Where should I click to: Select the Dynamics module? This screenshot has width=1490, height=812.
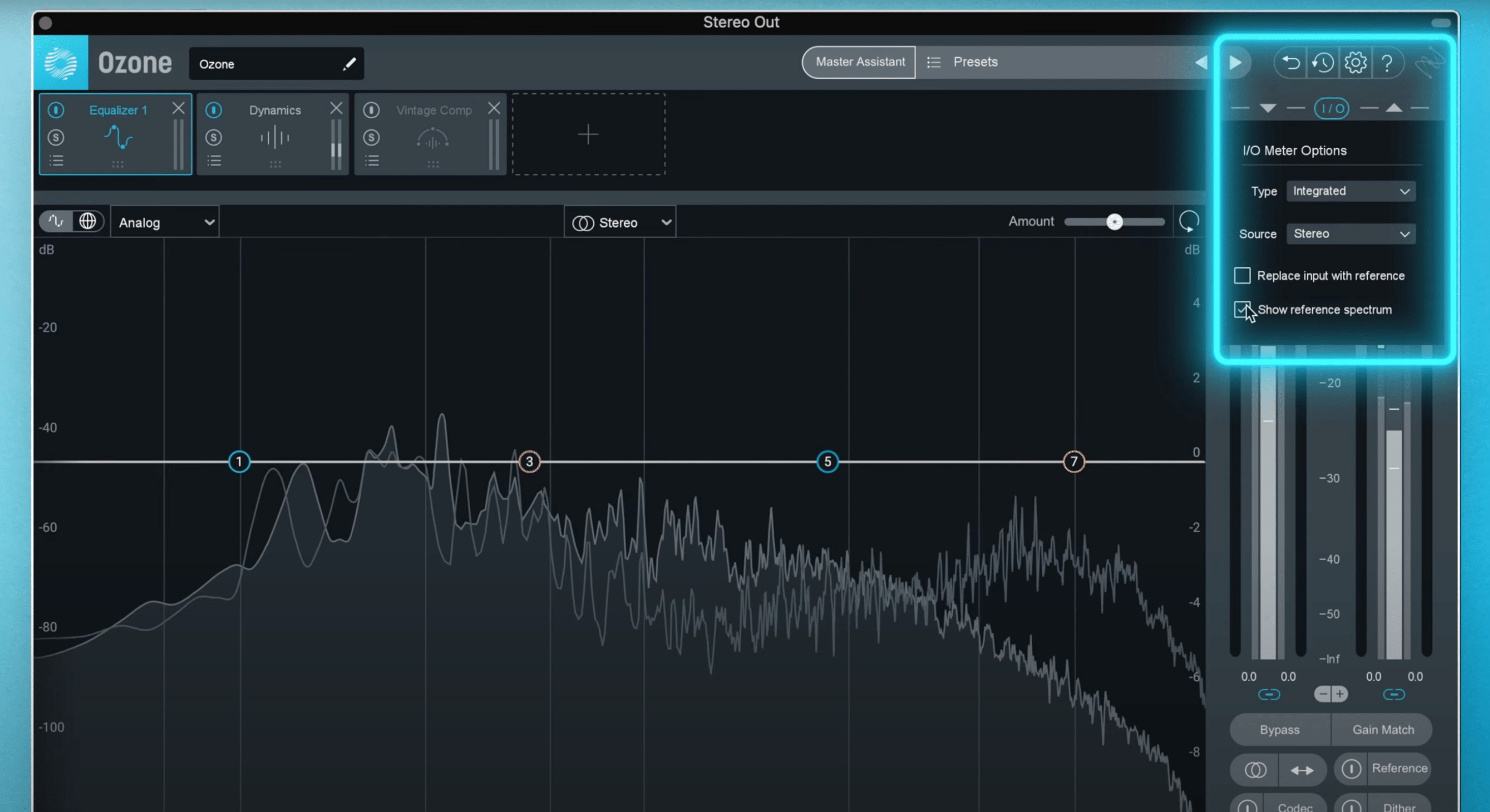[x=273, y=134]
